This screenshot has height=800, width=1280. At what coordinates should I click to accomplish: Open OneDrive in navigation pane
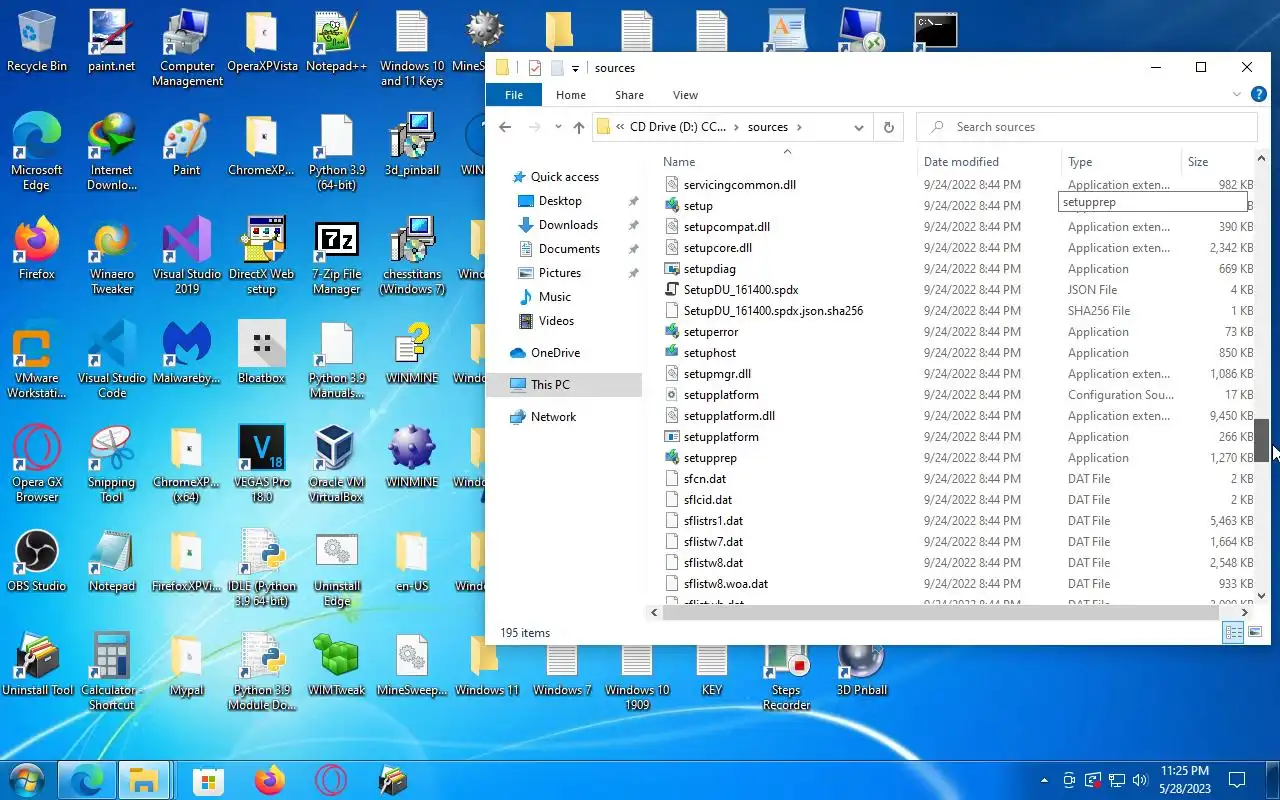(x=555, y=353)
